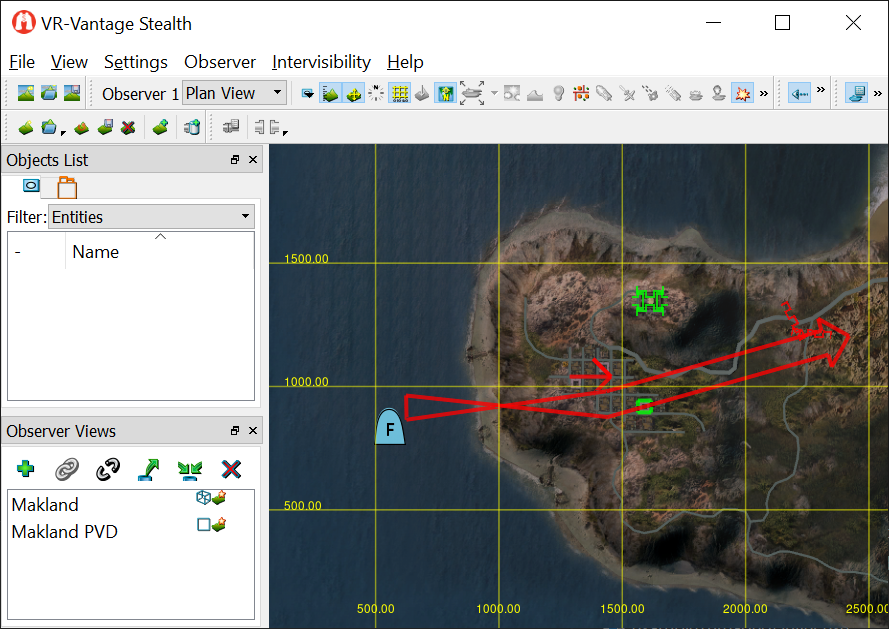Click the new scenario landscape icon
The width and height of the screenshot is (889, 629).
(26, 94)
